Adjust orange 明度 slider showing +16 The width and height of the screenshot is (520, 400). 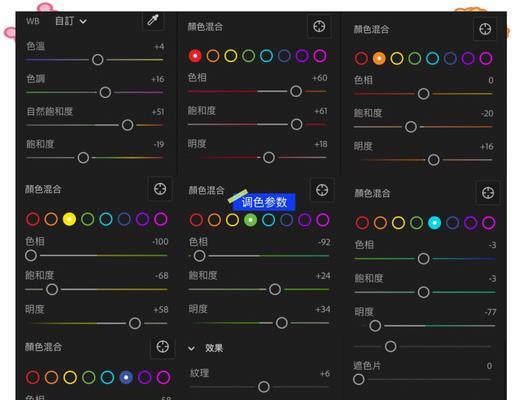tap(434, 160)
